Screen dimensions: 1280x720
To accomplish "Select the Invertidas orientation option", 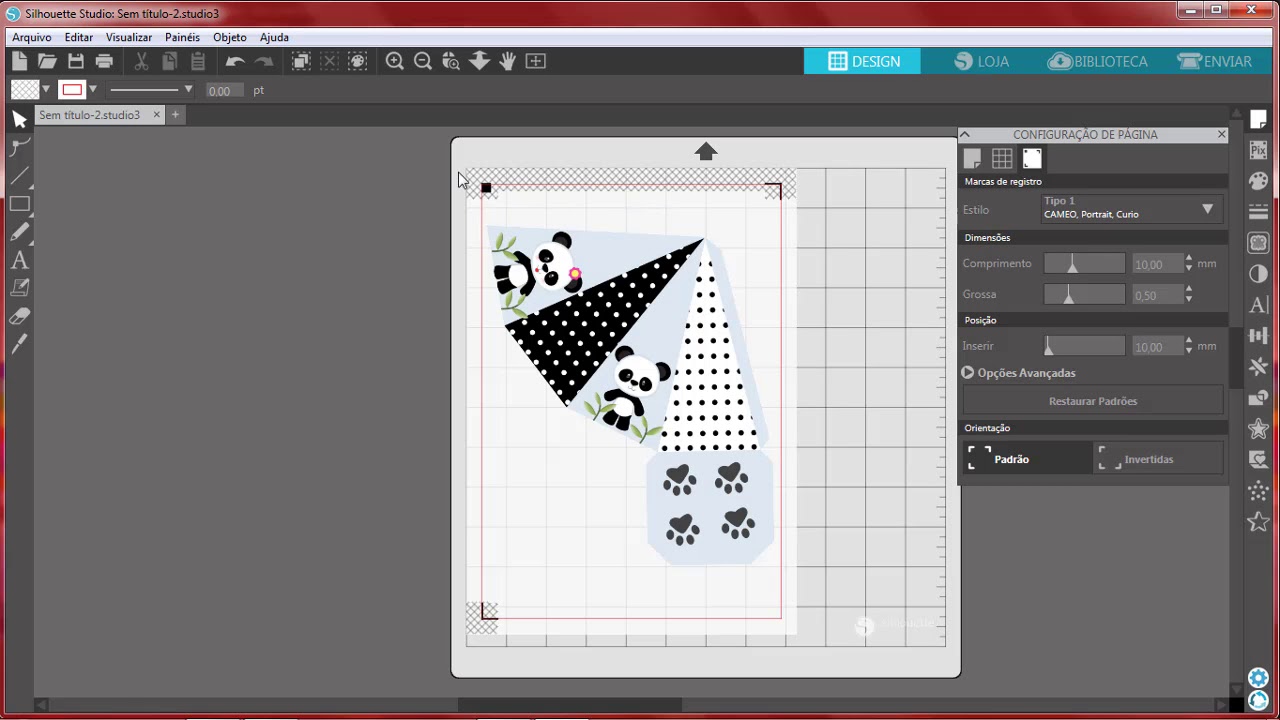I will tap(1158, 459).
